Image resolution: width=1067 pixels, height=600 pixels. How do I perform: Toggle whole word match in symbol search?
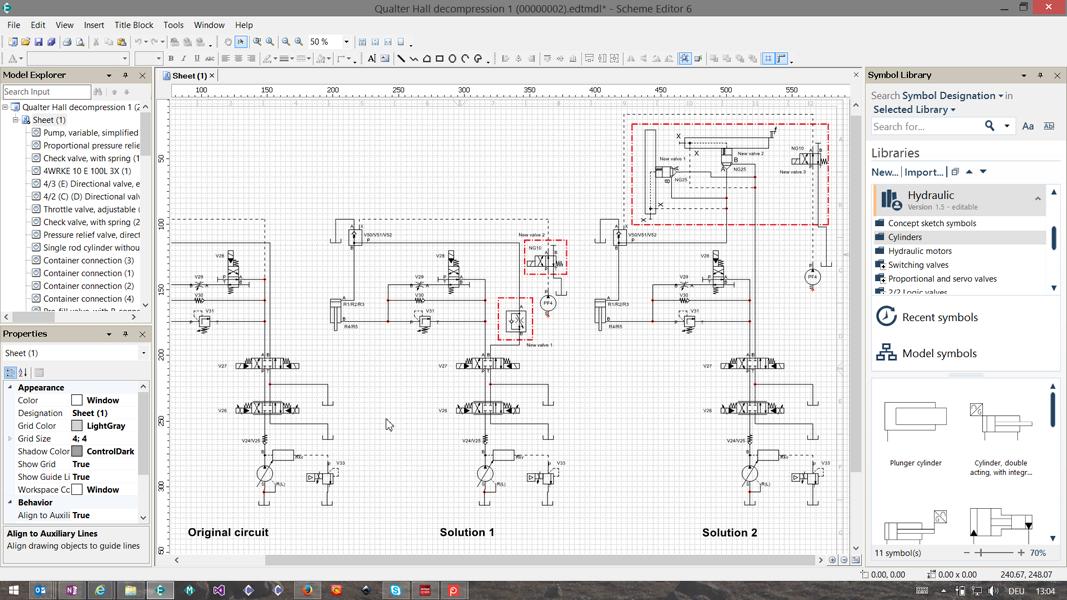click(x=1049, y=126)
